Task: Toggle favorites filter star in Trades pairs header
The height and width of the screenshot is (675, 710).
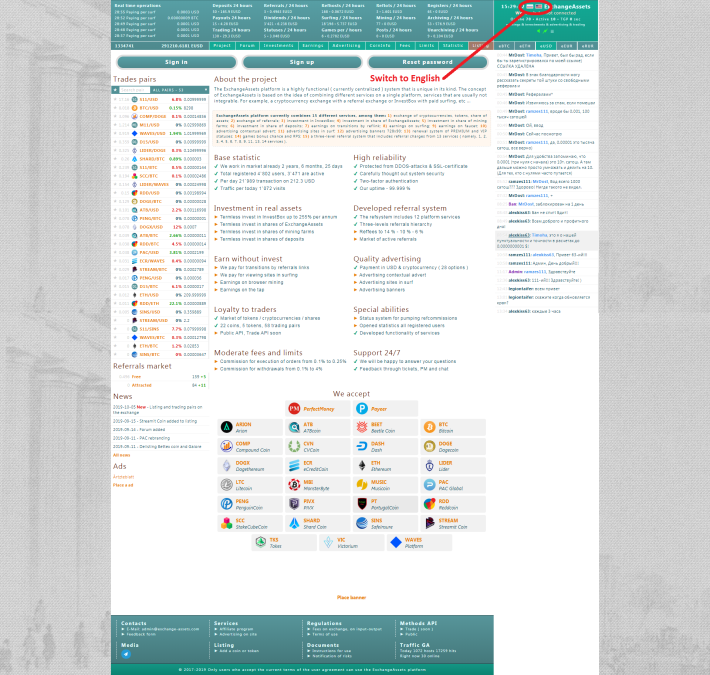Action: (x=115, y=90)
